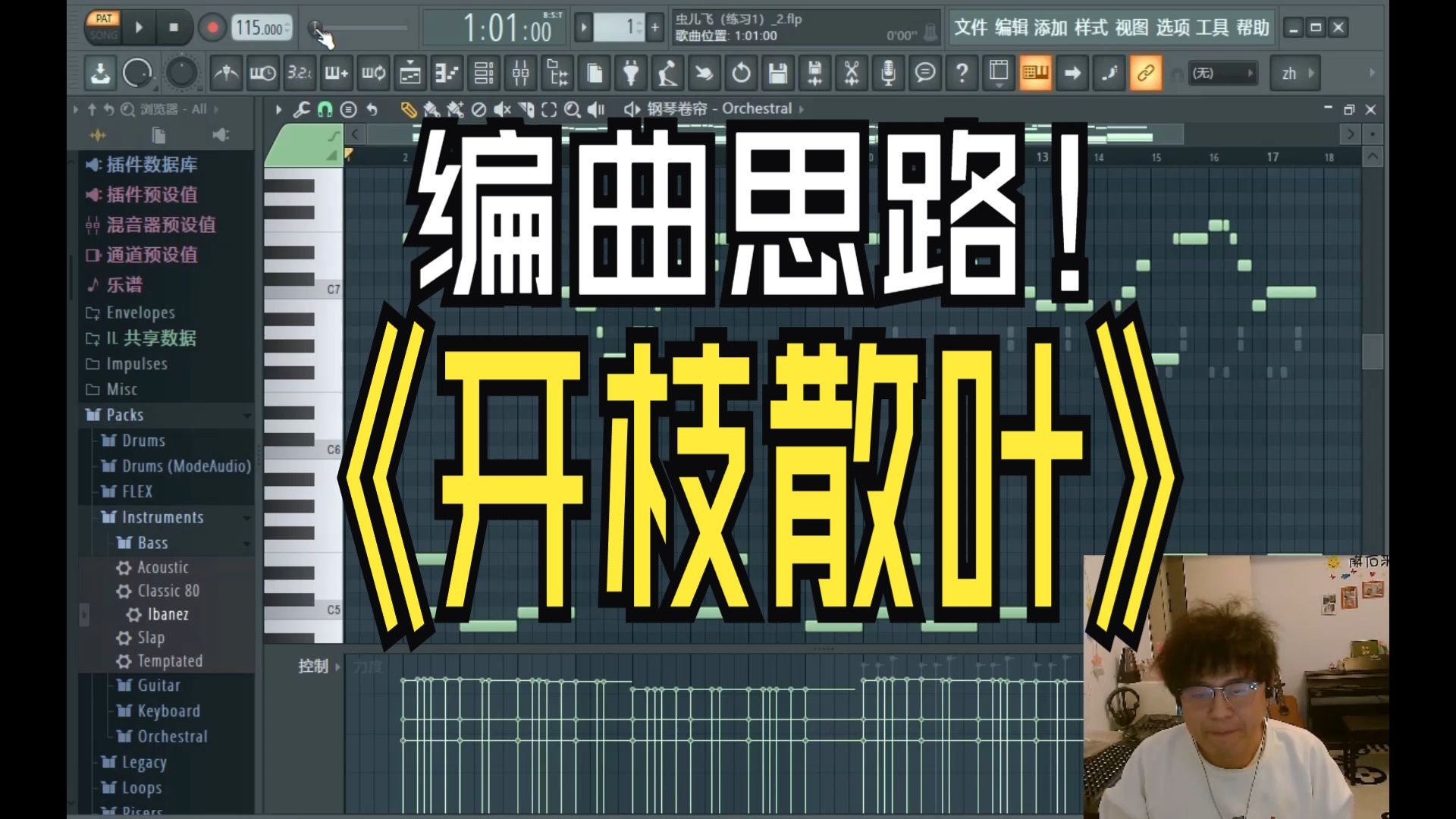Toggle the magnet snap button

pyautogui.click(x=325, y=110)
